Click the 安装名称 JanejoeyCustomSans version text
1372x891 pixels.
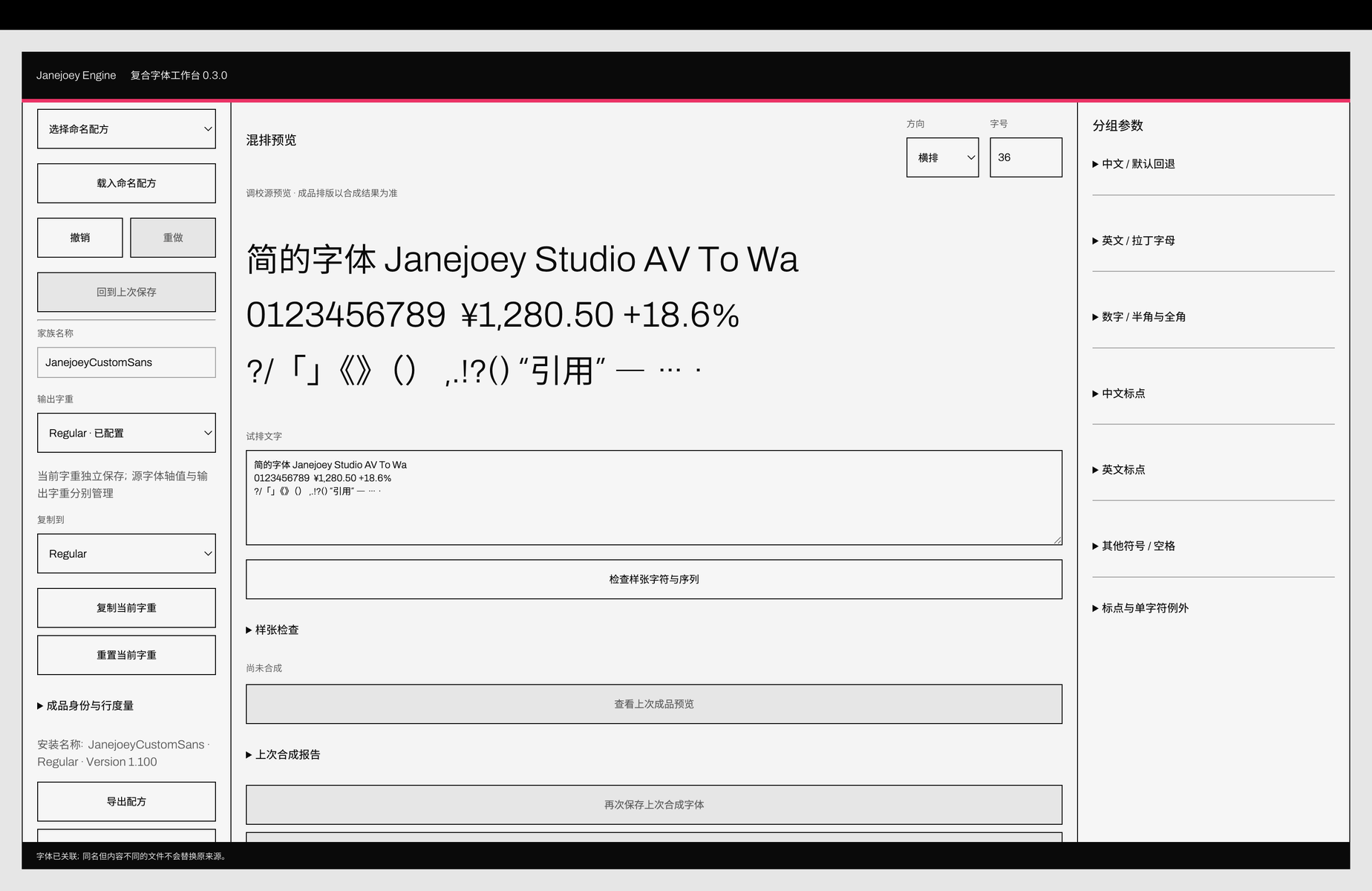point(124,753)
